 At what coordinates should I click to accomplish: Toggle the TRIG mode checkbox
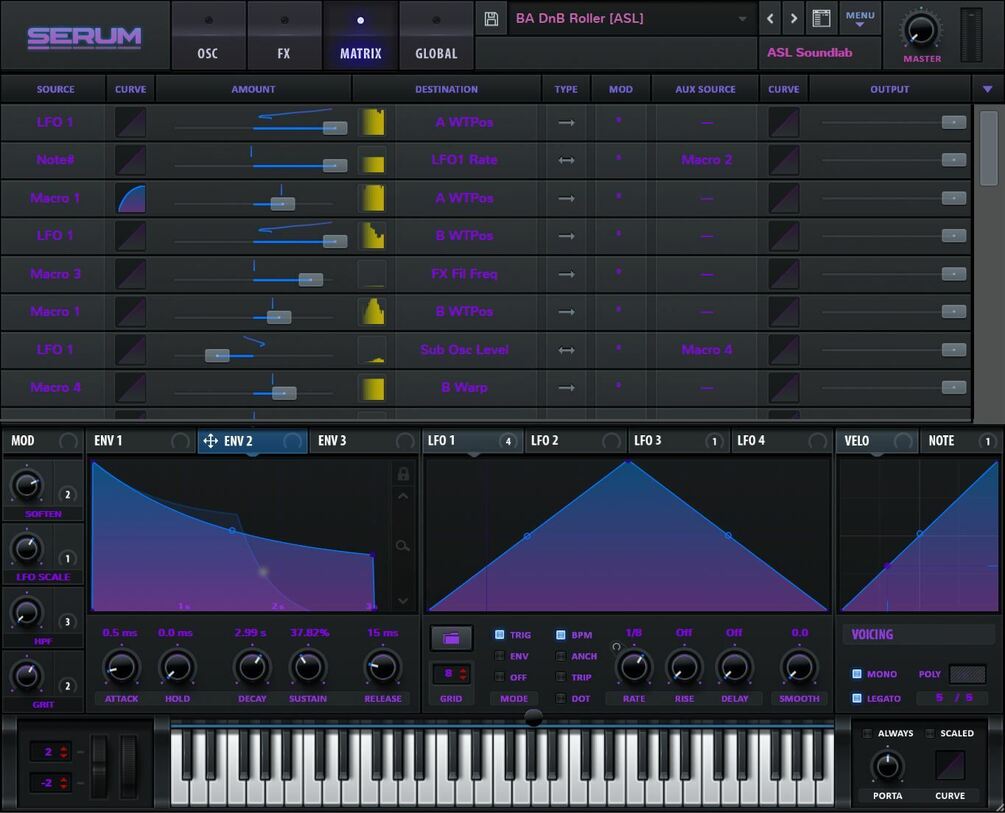coord(500,635)
